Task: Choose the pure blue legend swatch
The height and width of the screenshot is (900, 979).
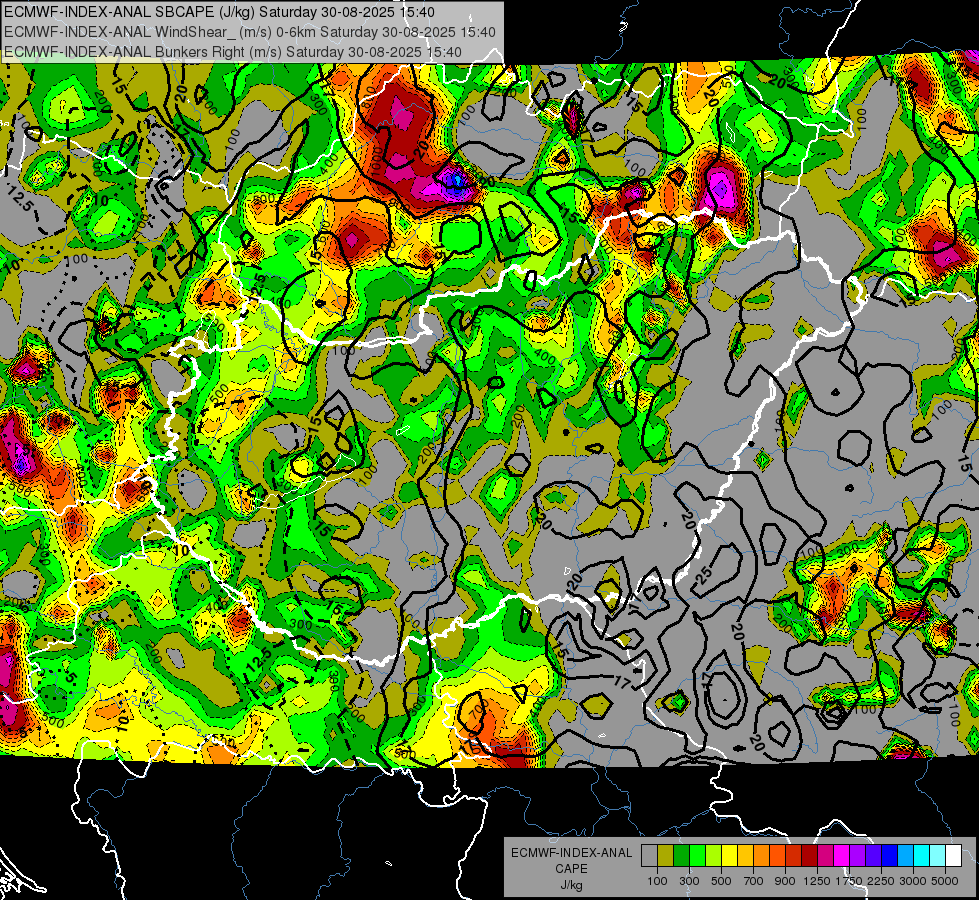Action: coord(890,856)
